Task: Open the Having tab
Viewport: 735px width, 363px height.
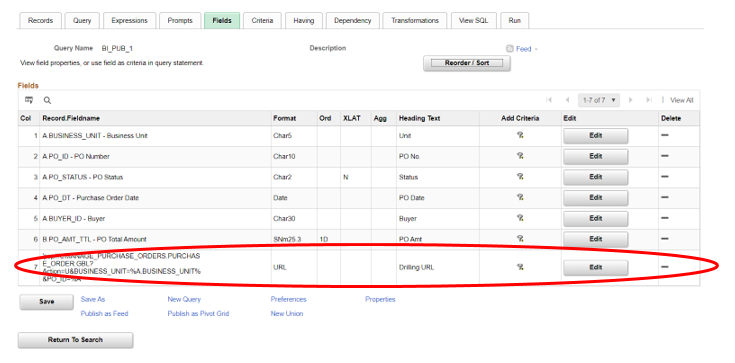Action: (x=304, y=21)
